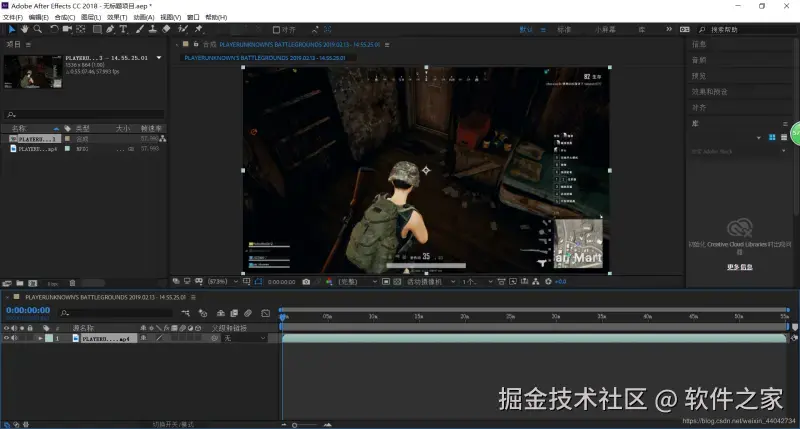This screenshot has width=800, height=429.
Task: Open magnification ratio dropdown (57.3%)
Action: click(x=222, y=282)
